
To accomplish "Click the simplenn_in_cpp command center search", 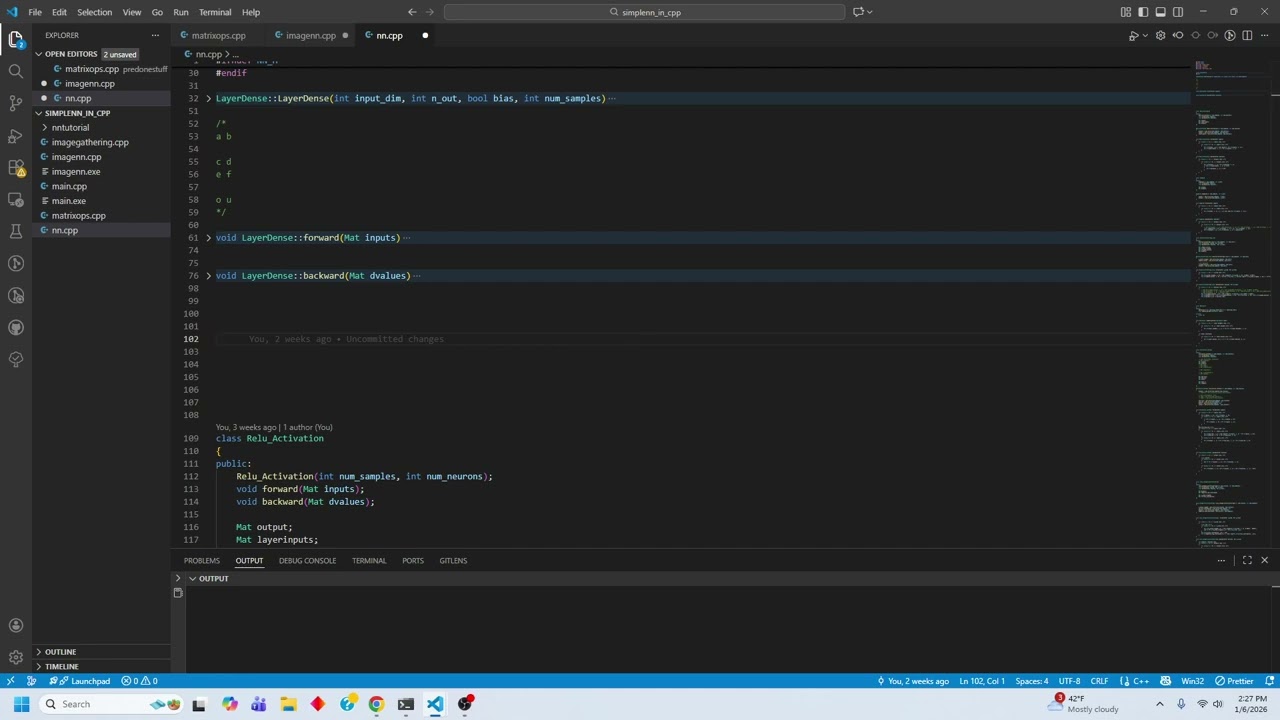I will pyautogui.click(x=645, y=12).
